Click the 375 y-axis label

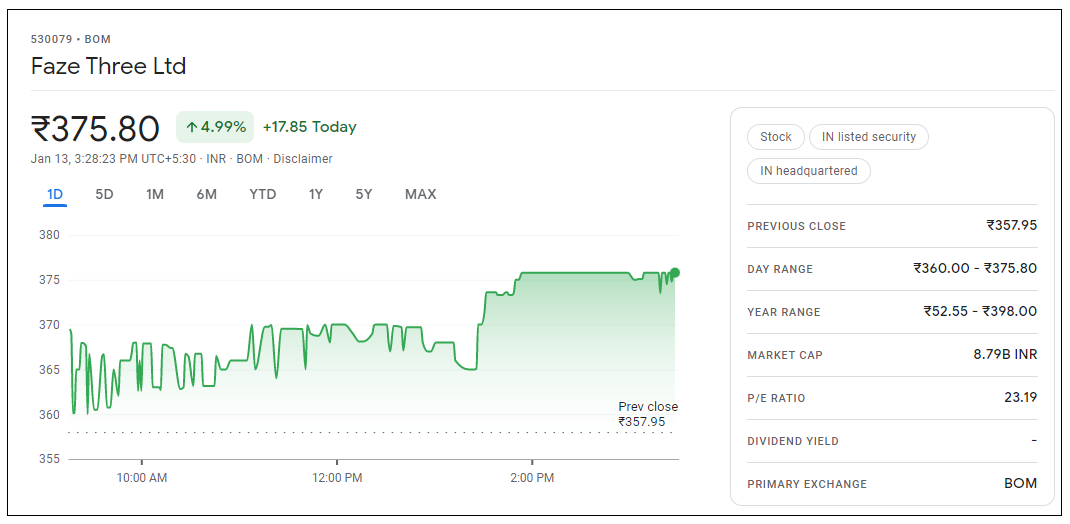51,280
